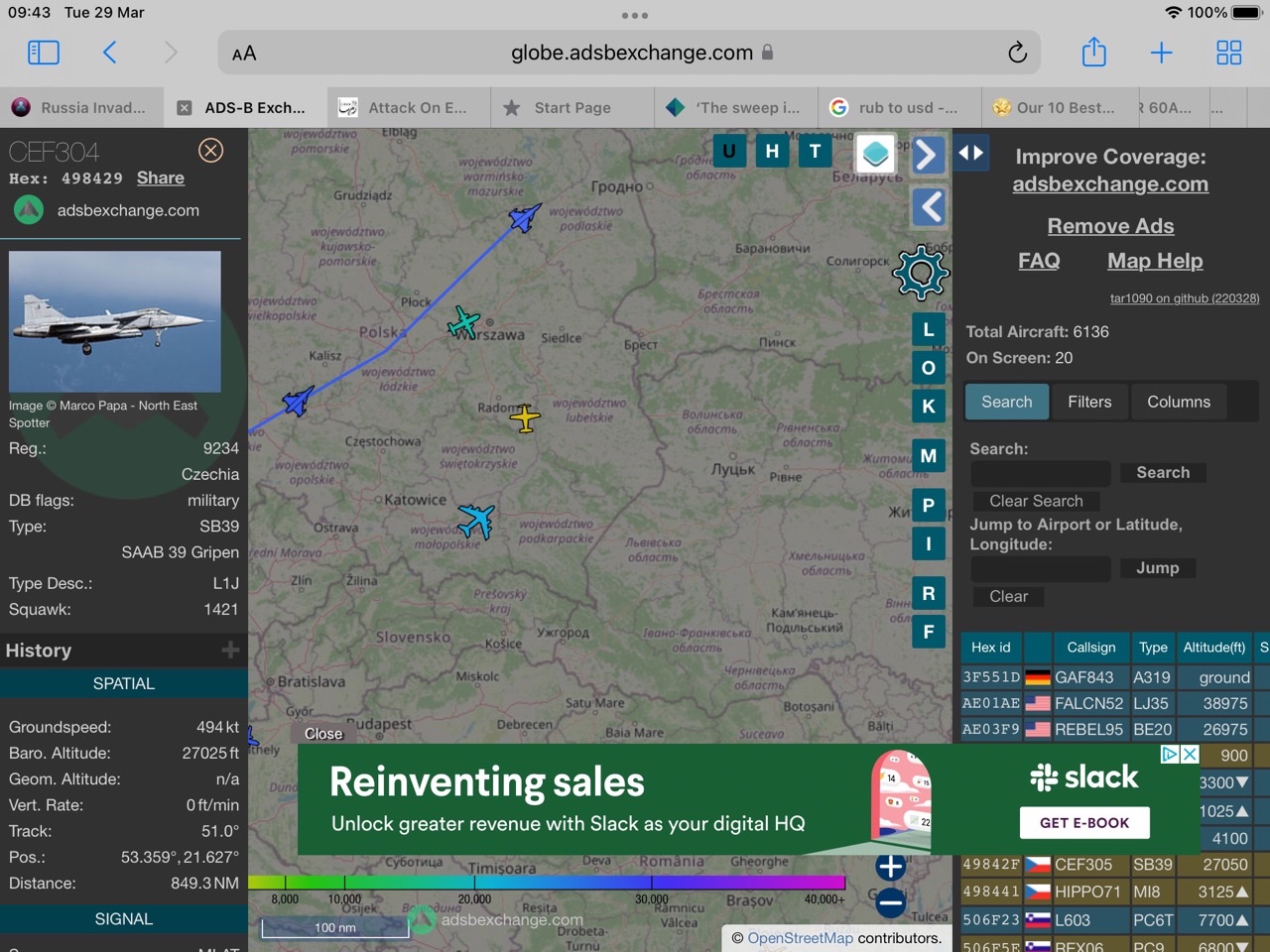
Task: Collapse the sidebar with the left chevron button
Action: (928, 207)
